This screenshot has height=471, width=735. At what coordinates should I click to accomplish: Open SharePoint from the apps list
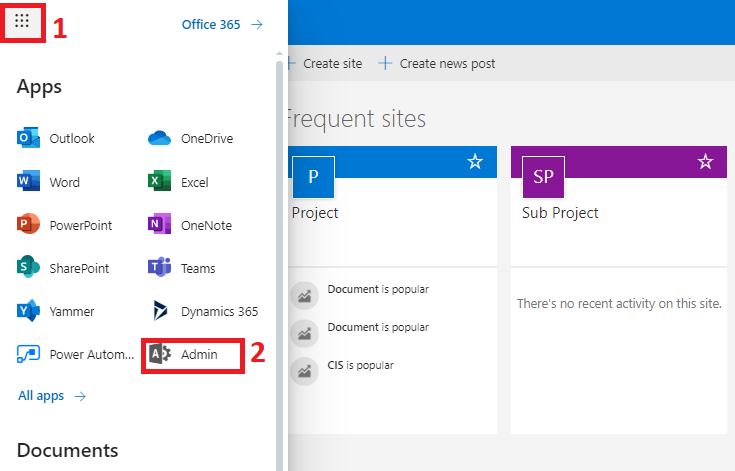(x=65, y=269)
